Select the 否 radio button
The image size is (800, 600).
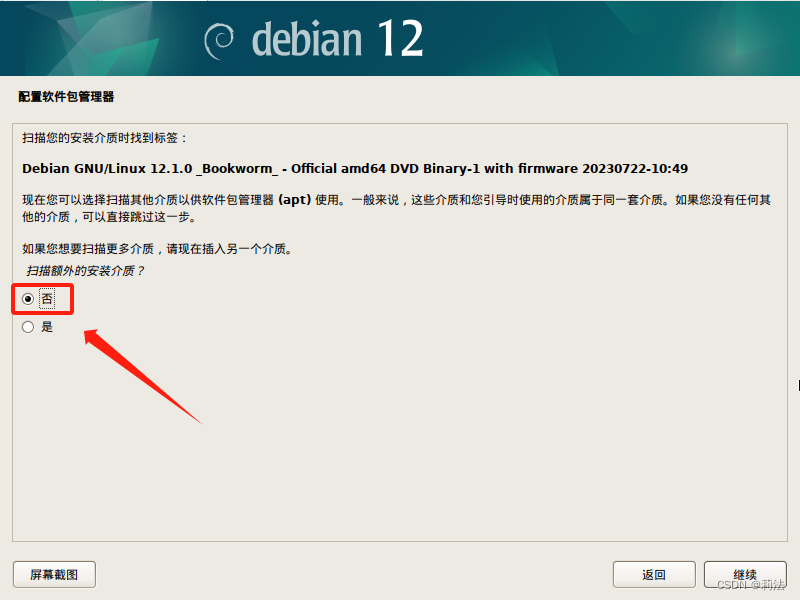[28, 298]
